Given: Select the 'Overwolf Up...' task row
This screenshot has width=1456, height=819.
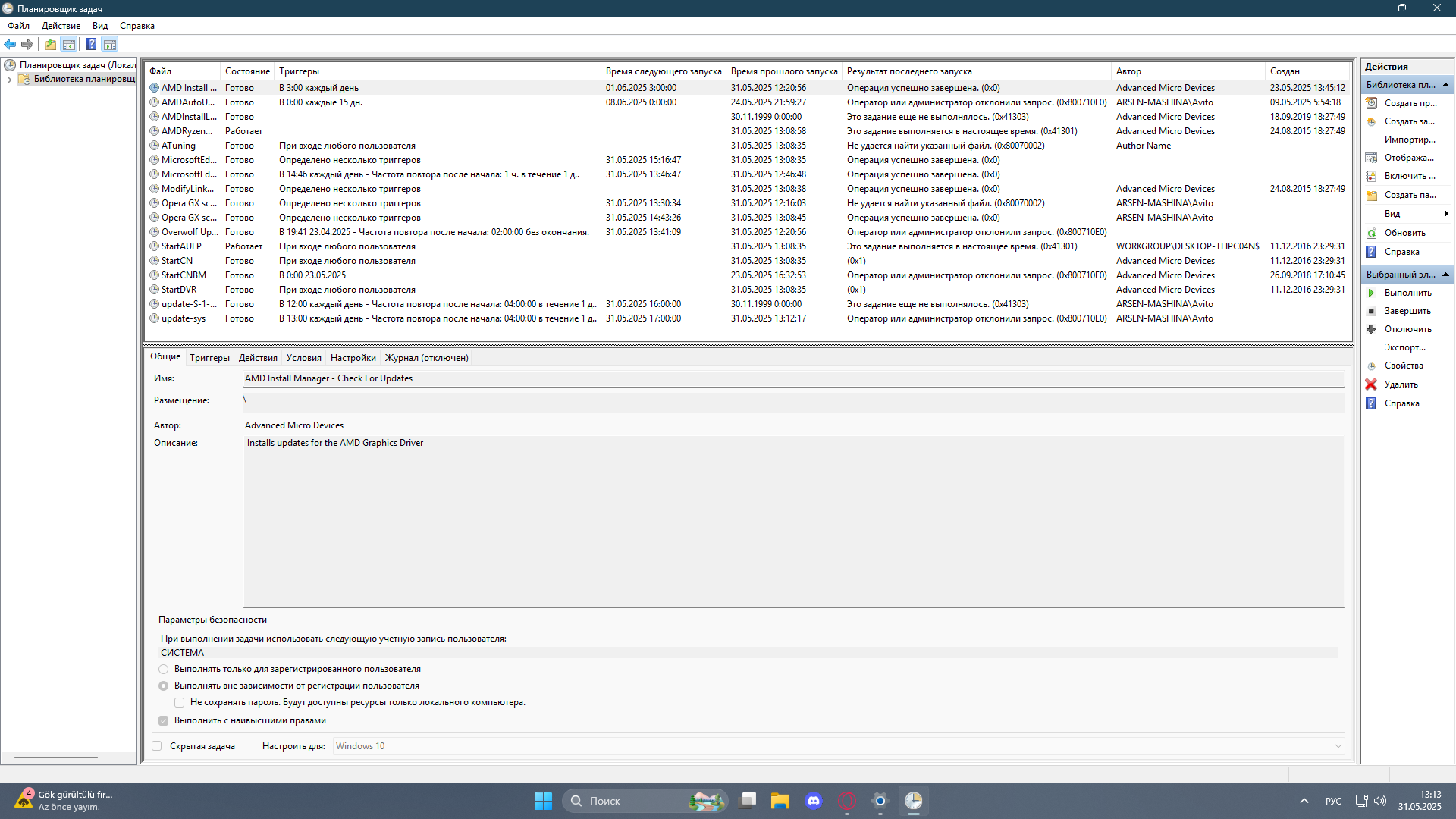Looking at the screenshot, I should (748, 232).
